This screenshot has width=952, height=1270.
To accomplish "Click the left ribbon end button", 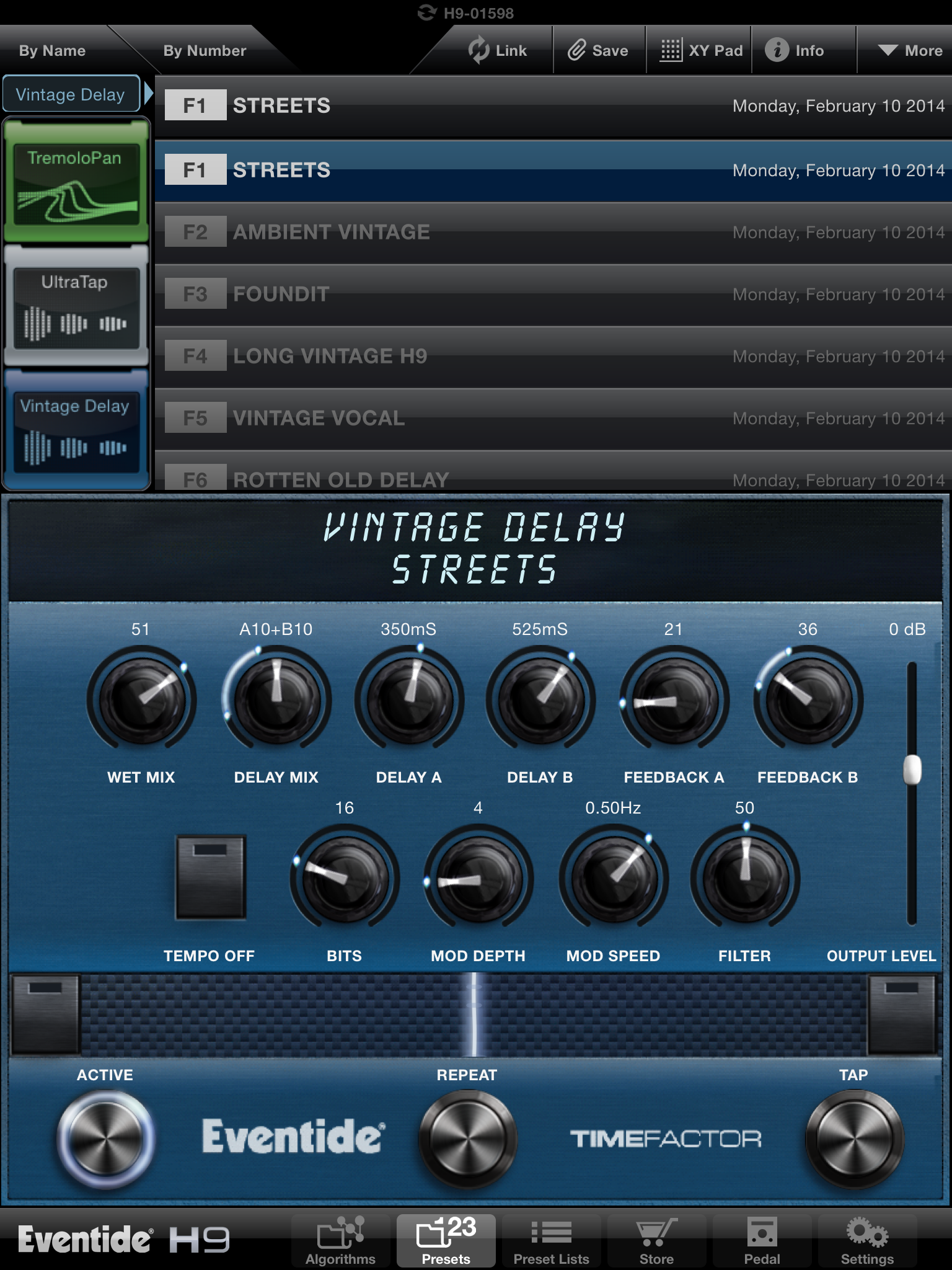I will (45, 1015).
